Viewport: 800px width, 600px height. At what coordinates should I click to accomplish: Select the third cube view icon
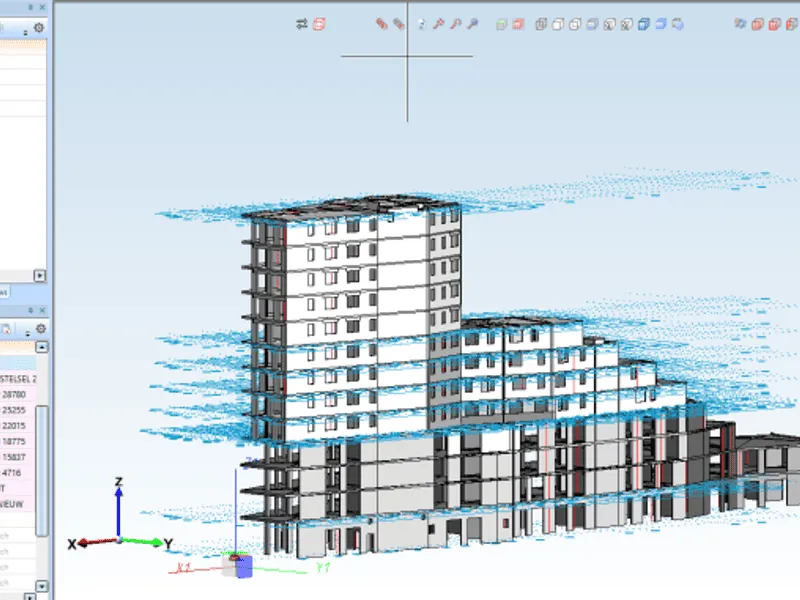[575, 24]
